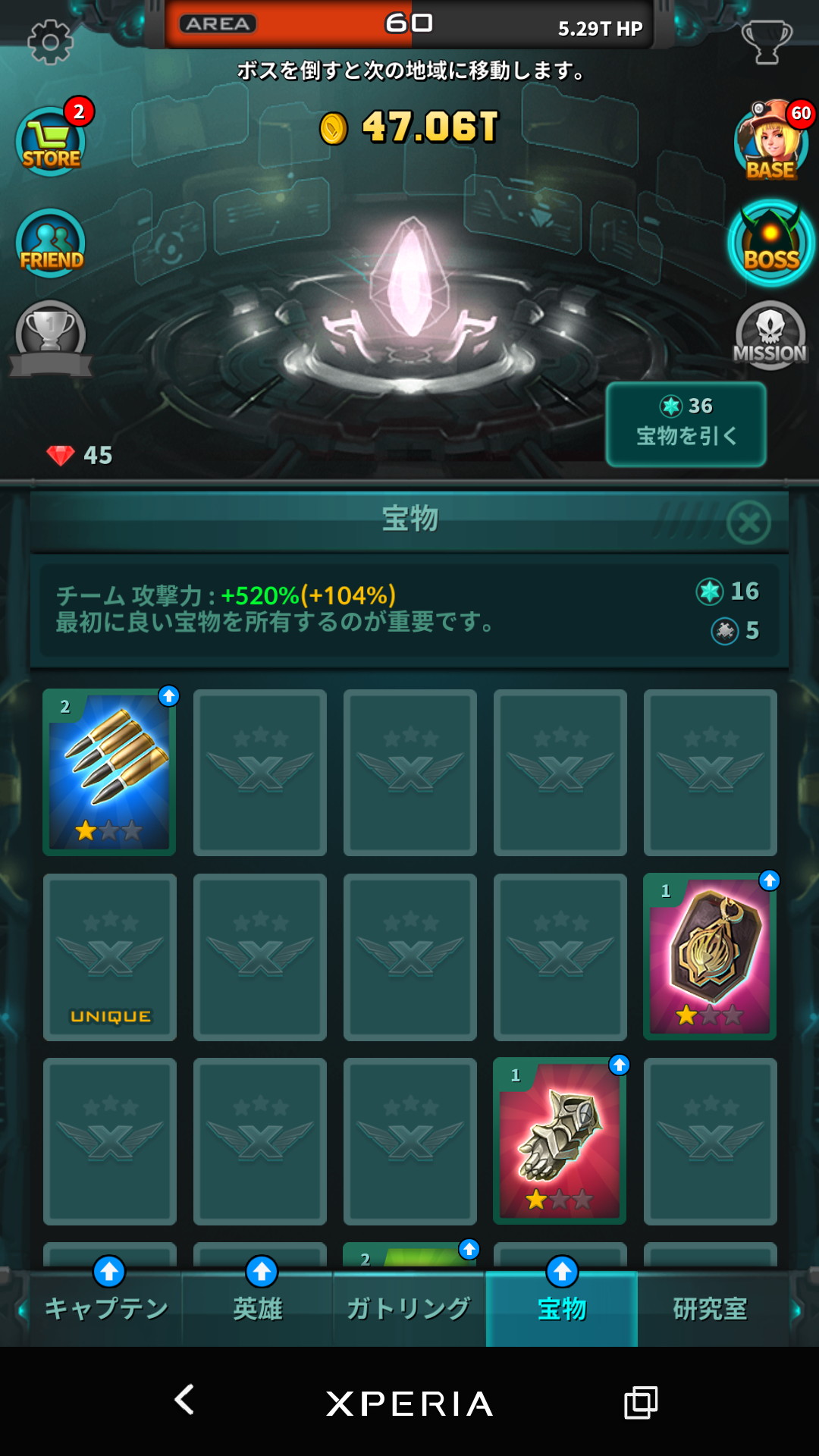Select the gold medallion treasure card

(x=710, y=956)
